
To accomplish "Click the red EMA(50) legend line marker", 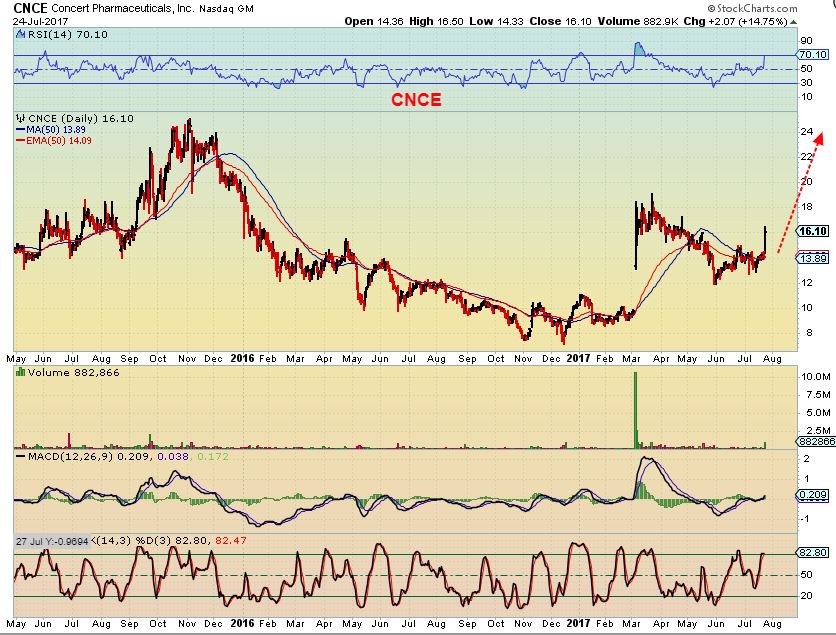I will pos(21,141).
